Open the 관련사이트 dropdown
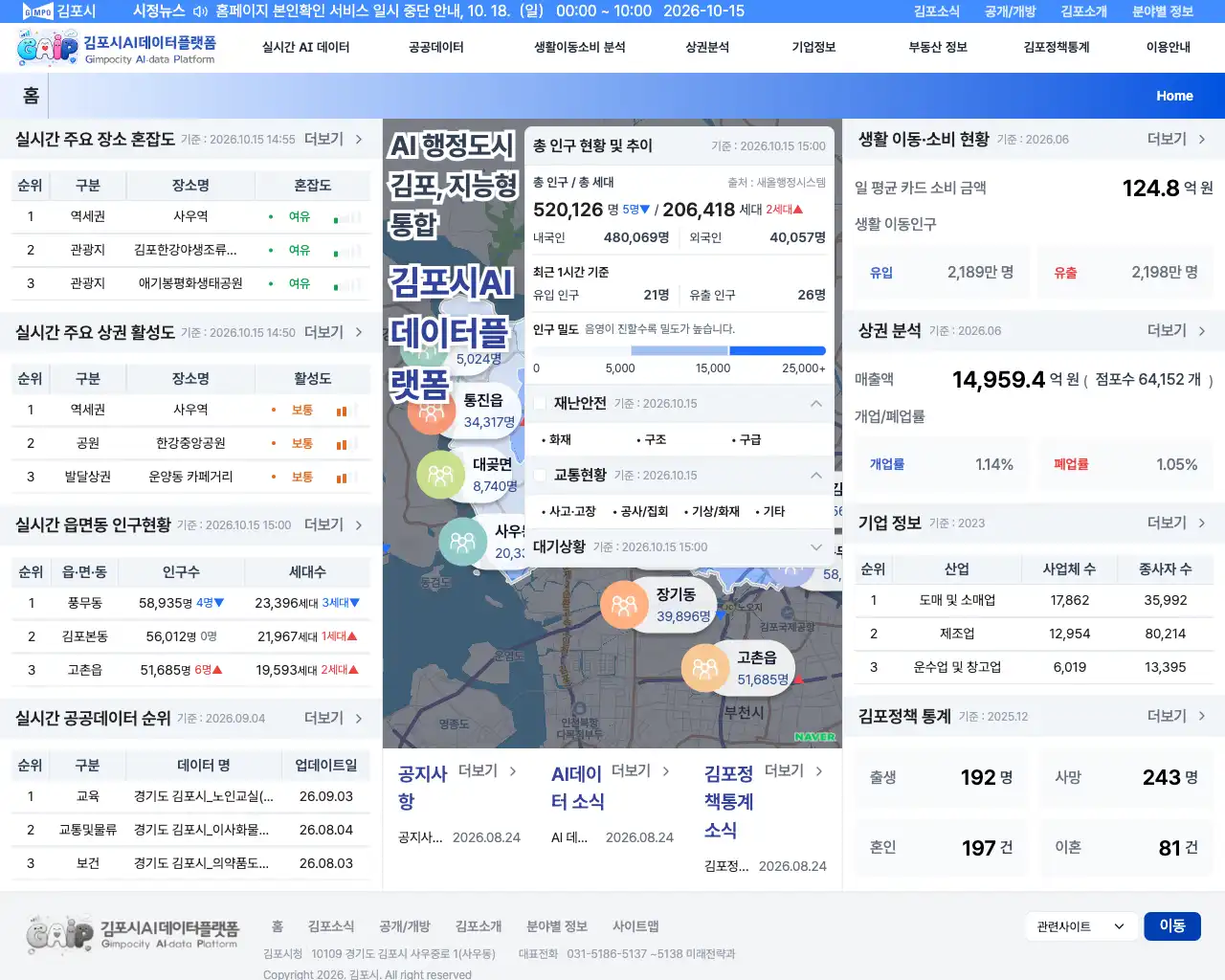 [1081, 926]
